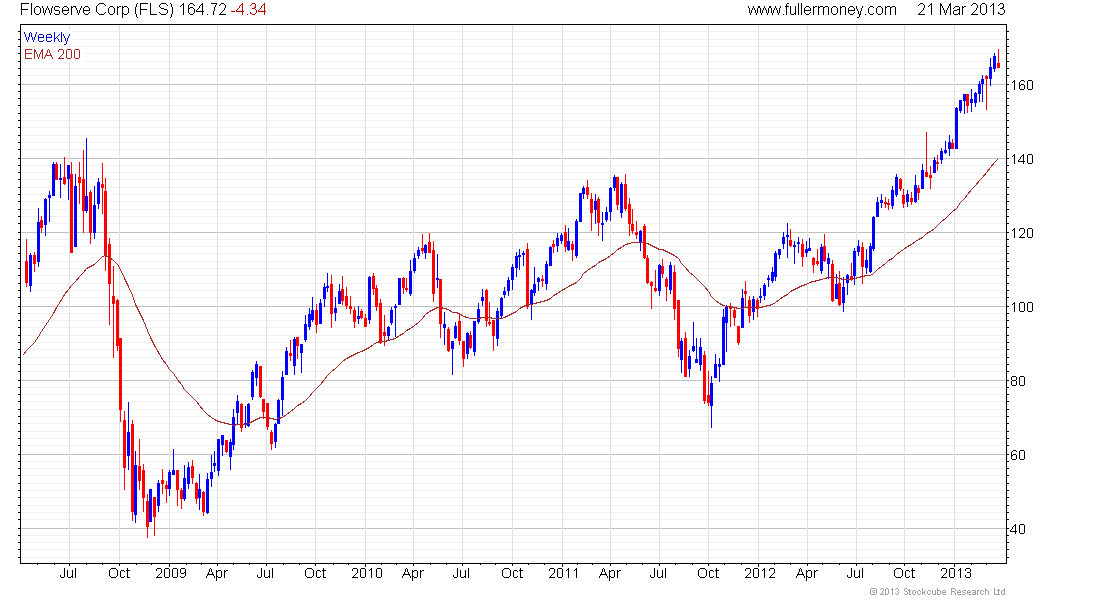Click the price value 164.72
The width and height of the screenshot is (1100, 600).
click(x=202, y=10)
